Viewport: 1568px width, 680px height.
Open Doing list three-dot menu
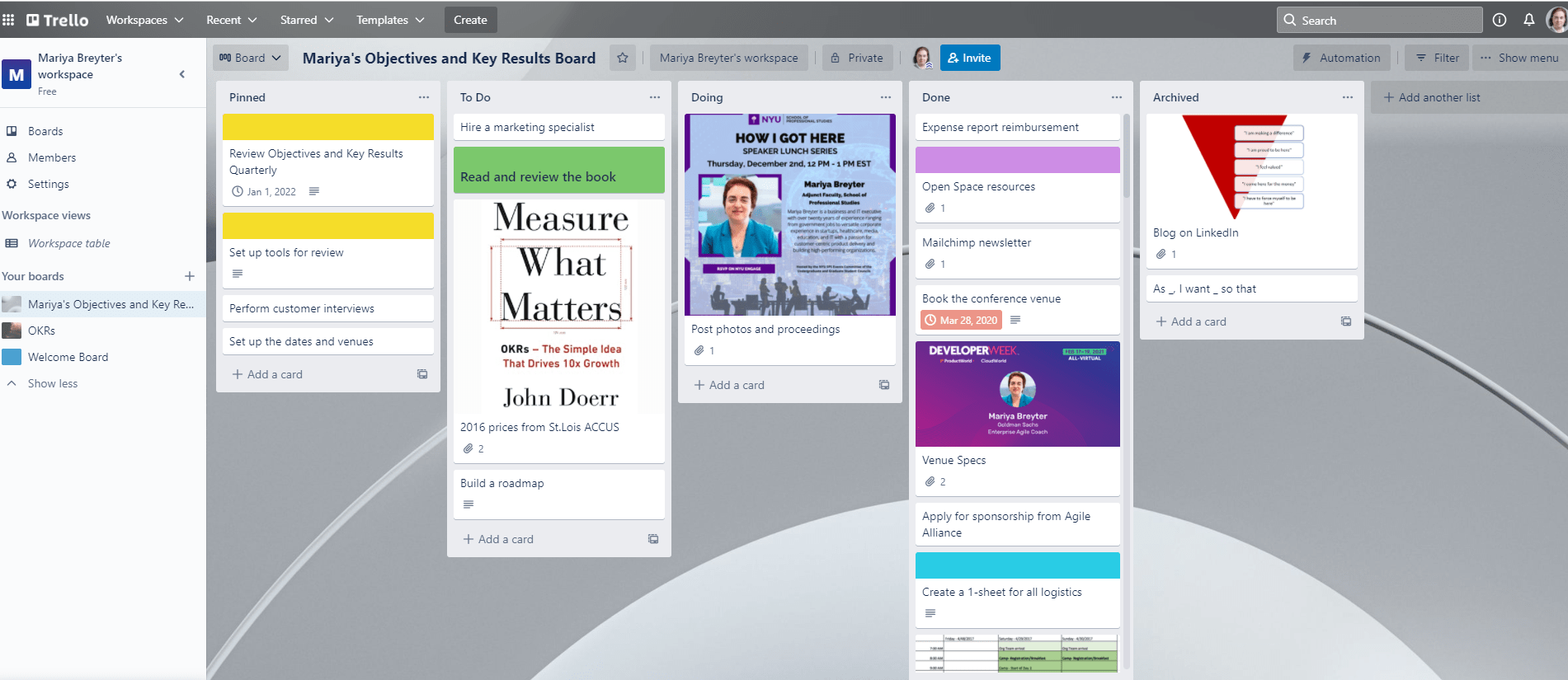click(886, 97)
